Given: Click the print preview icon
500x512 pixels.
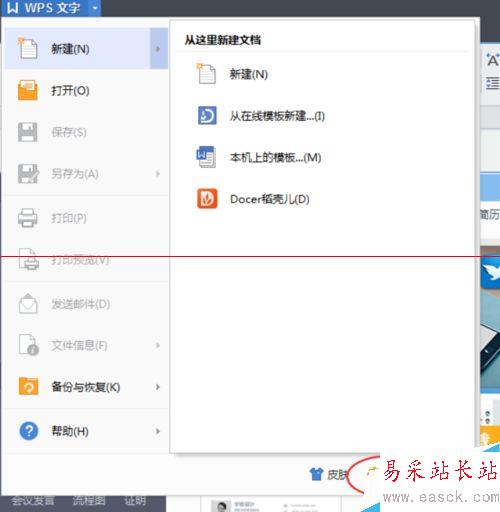Looking at the screenshot, I should coord(28,259).
